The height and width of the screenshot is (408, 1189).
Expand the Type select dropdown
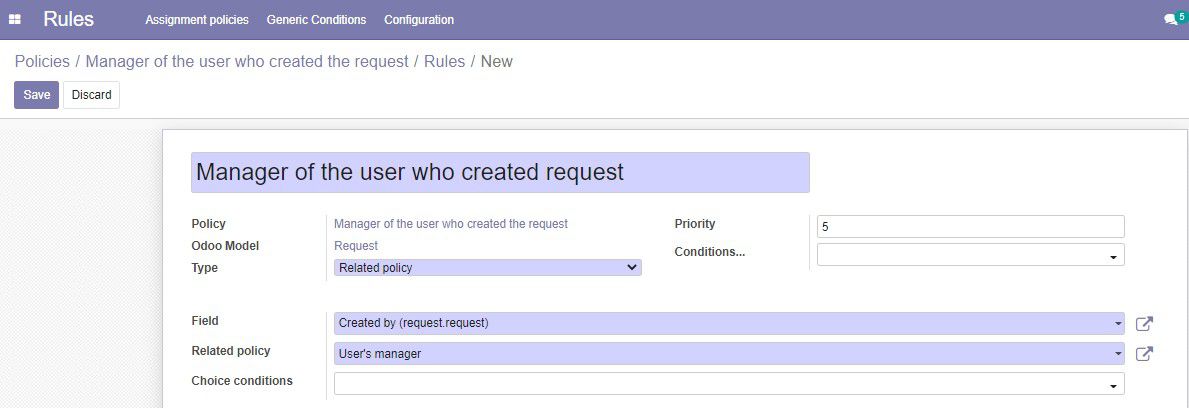coord(488,268)
